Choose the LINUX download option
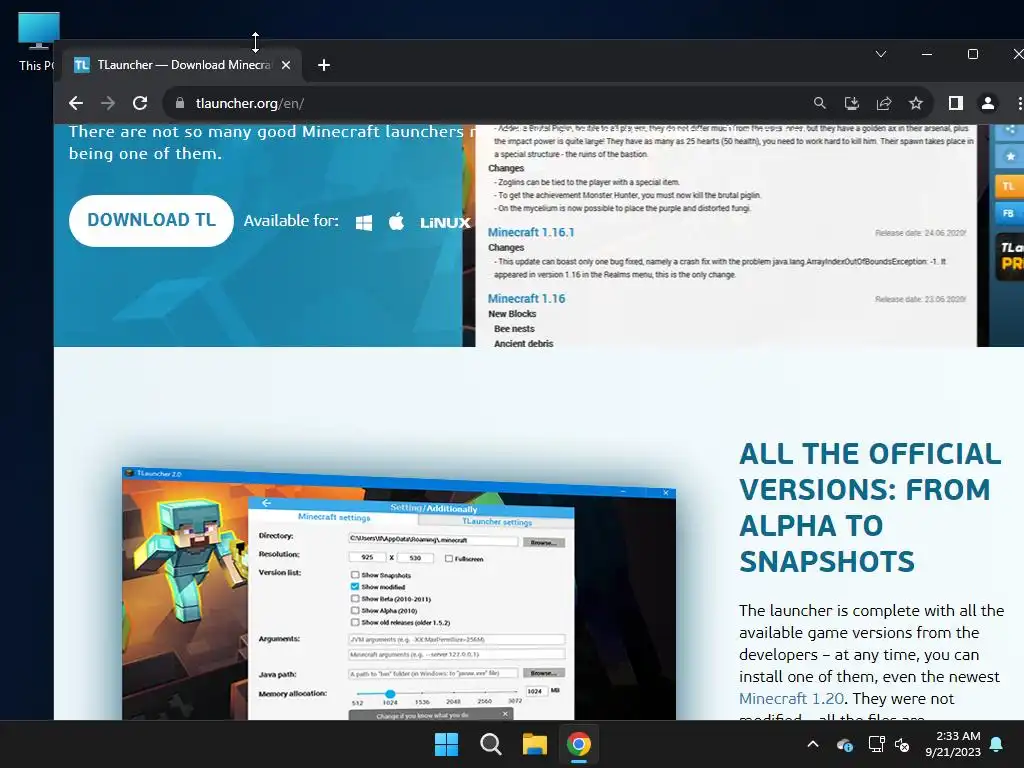Screen dimensions: 1024x768 [x=445, y=223]
